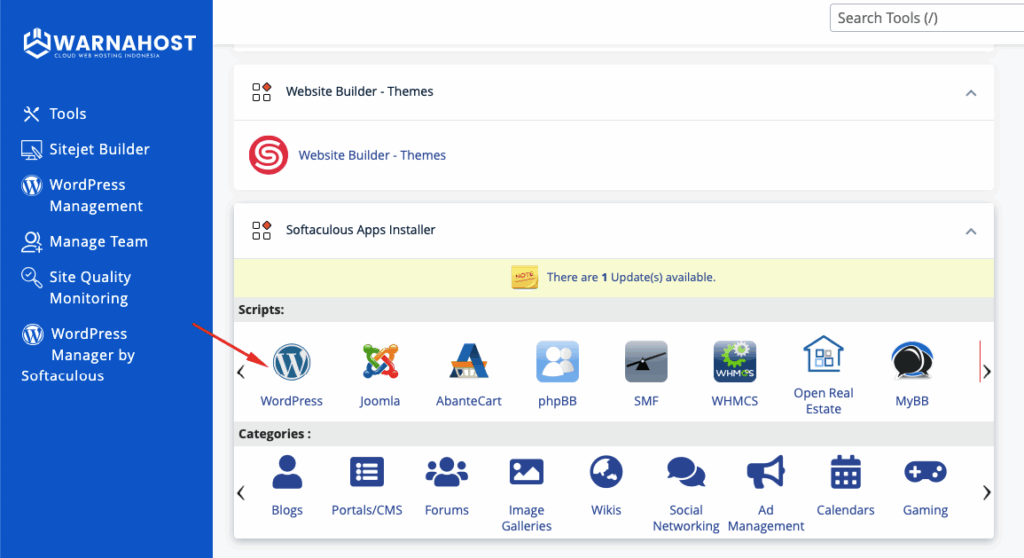The image size is (1024, 558).
Task: Open Manage Team in the sidebar
Action: (x=84, y=242)
